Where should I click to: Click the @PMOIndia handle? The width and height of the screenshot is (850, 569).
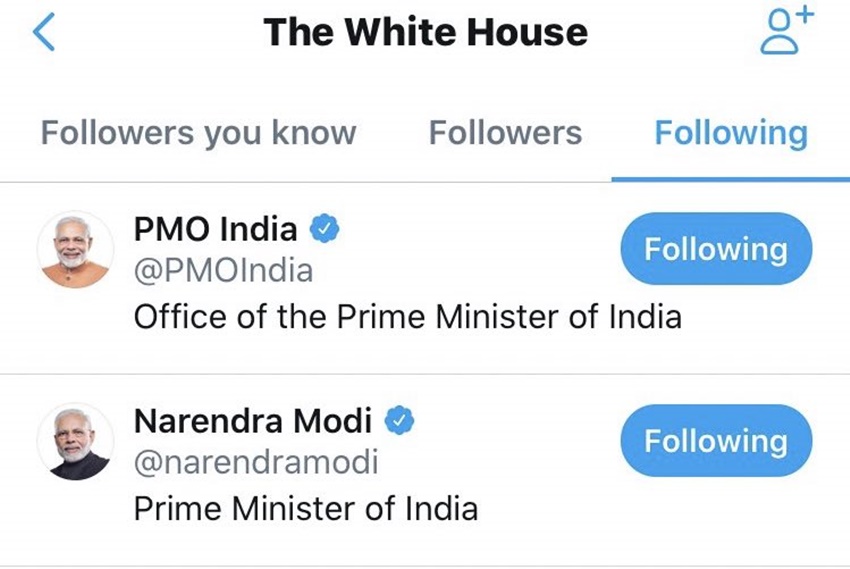pyautogui.click(x=223, y=271)
